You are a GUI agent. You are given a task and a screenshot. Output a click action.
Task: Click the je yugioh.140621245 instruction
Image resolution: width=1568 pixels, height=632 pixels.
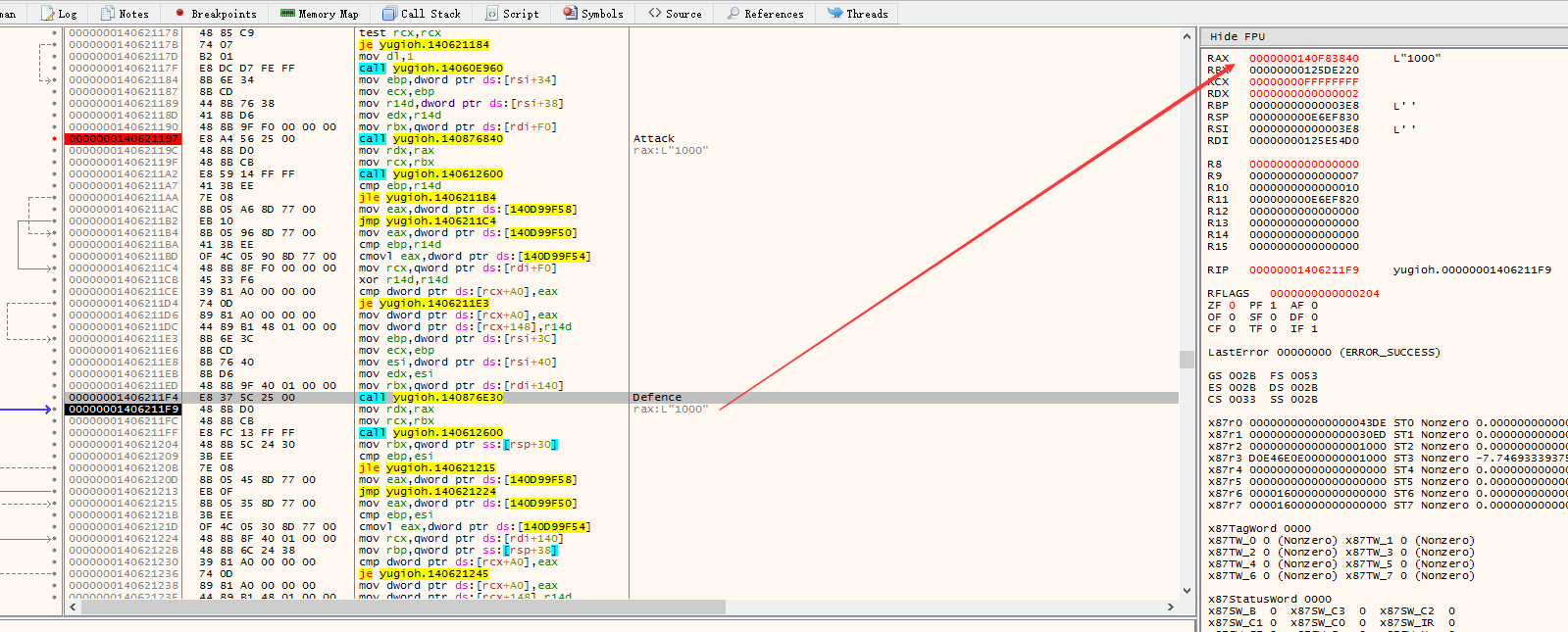(424, 574)
